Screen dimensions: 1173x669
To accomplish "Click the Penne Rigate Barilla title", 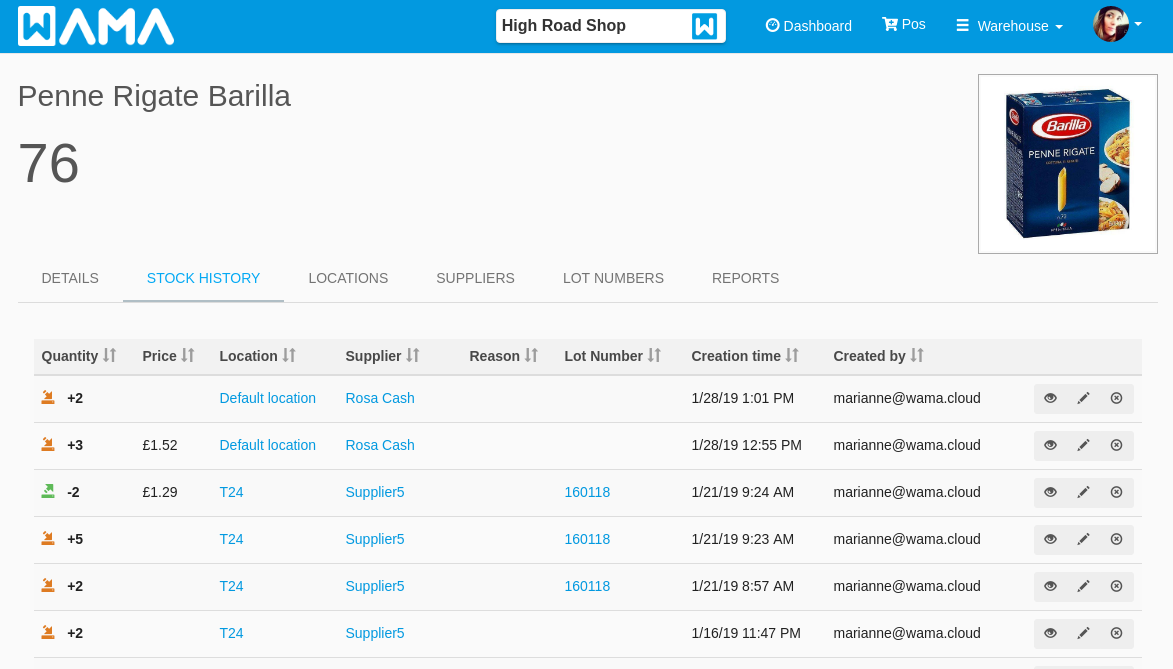I will point(154,96).
